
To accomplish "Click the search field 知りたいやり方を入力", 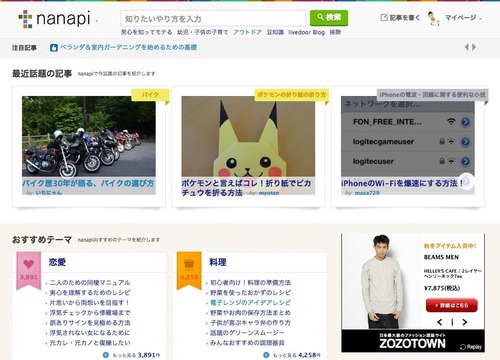I will [213, 18].
